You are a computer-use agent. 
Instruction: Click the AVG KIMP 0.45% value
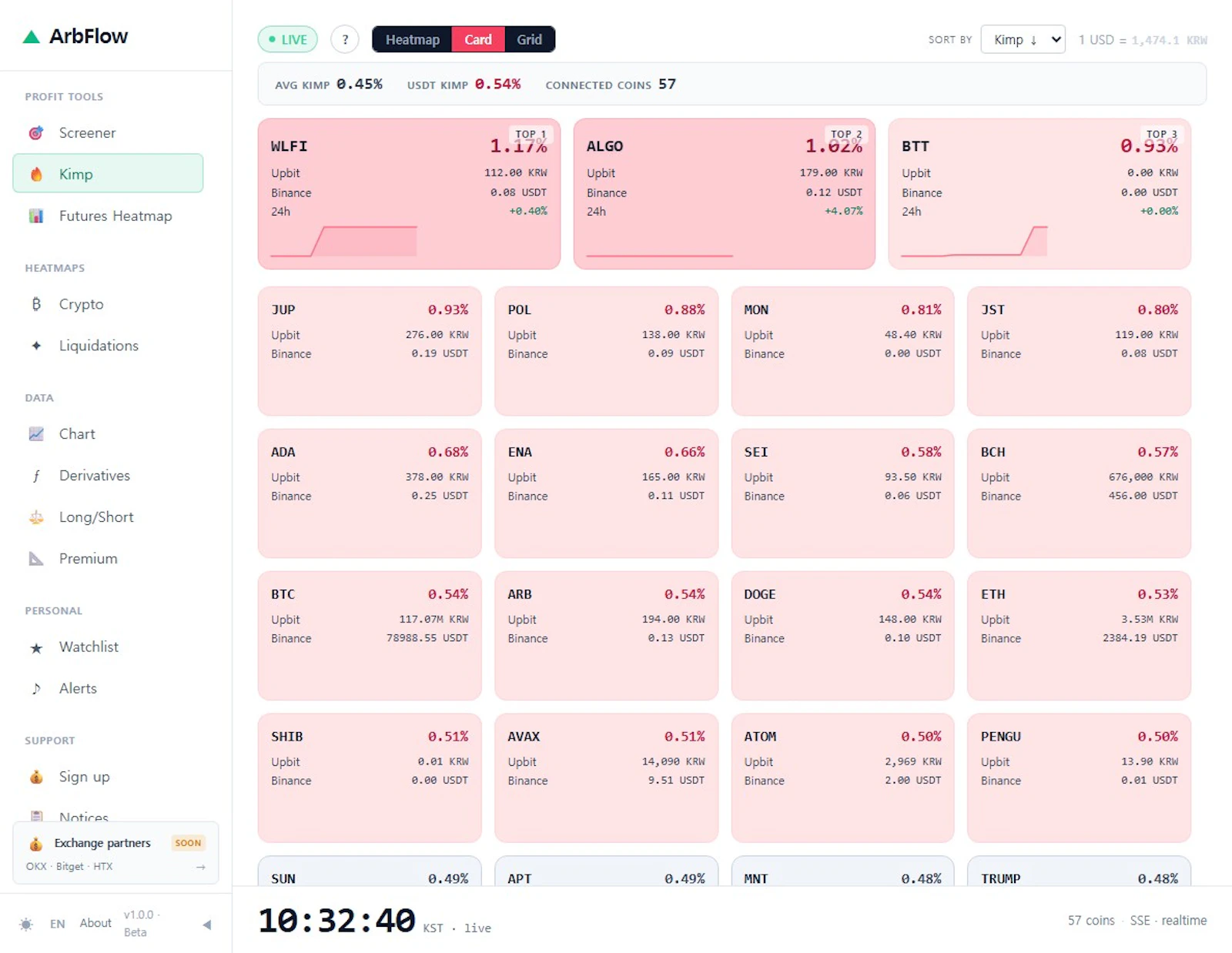(360, 84)
